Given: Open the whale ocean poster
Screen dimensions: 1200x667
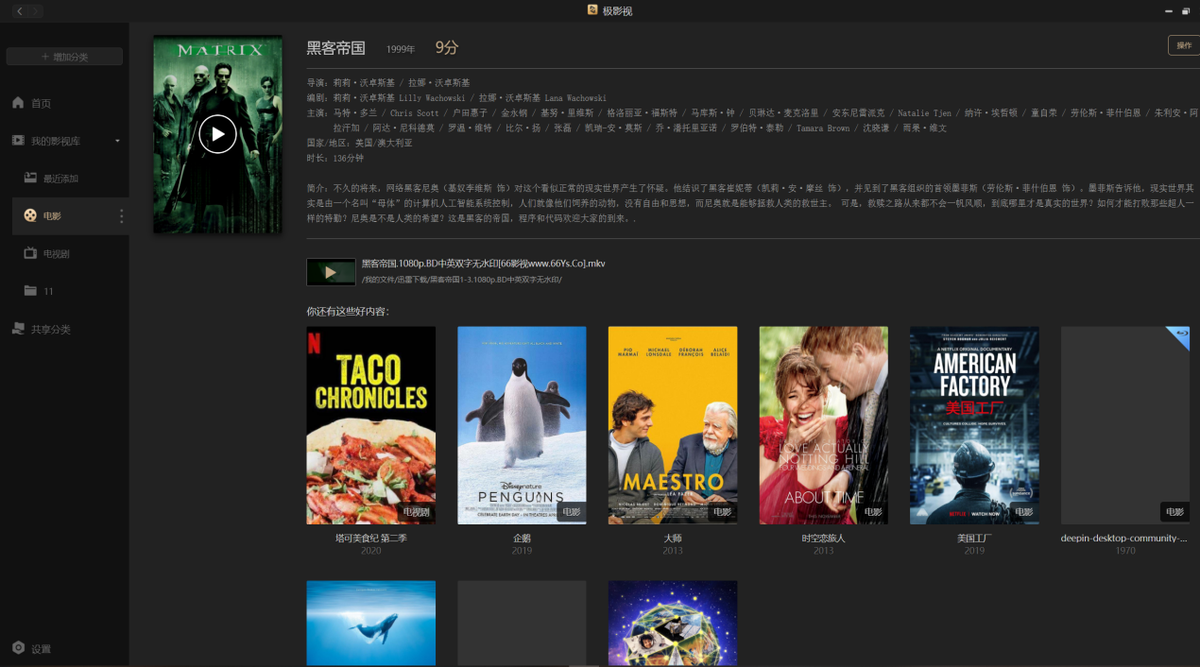Looking at the screenshot, I should 371,623.
